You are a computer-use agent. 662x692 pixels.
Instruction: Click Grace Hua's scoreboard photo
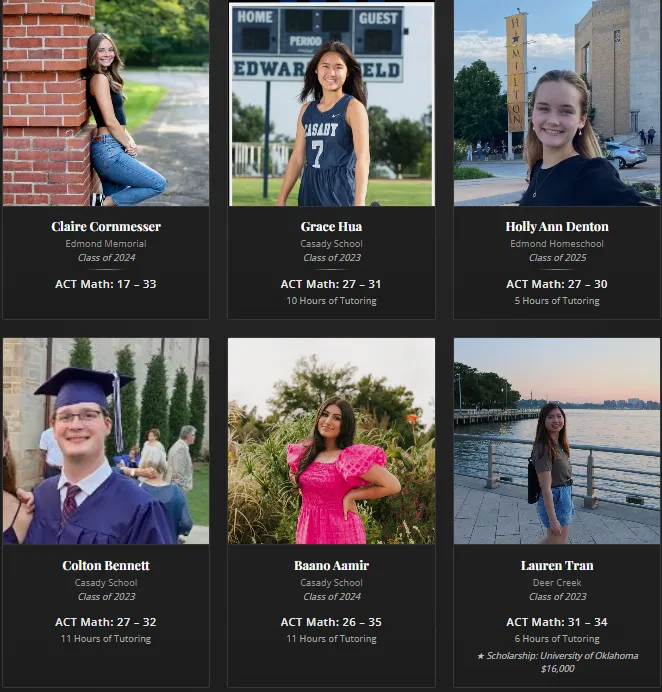click(x=331, y=104)
